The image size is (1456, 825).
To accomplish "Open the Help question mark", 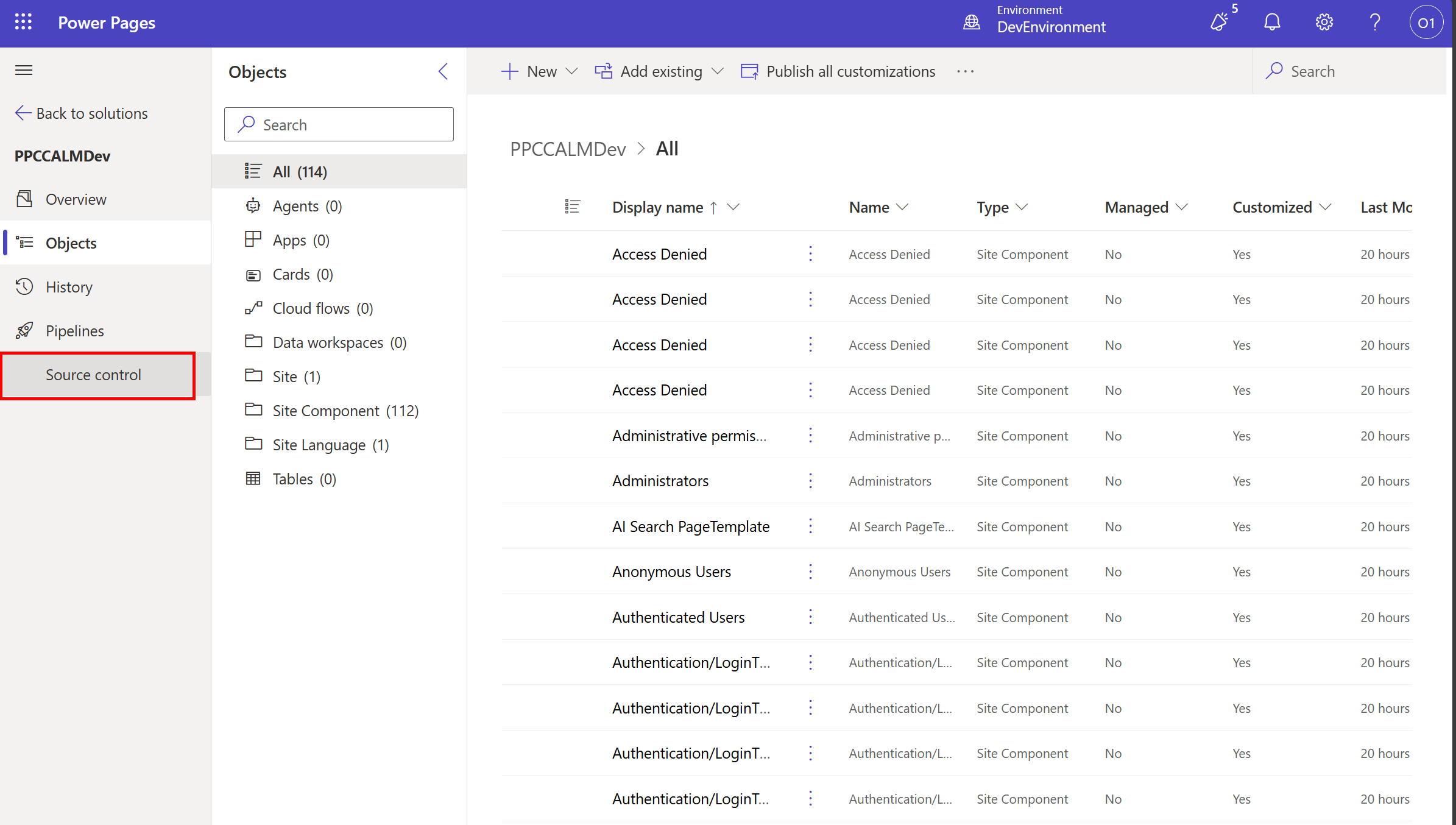I will click(1374, 22).
